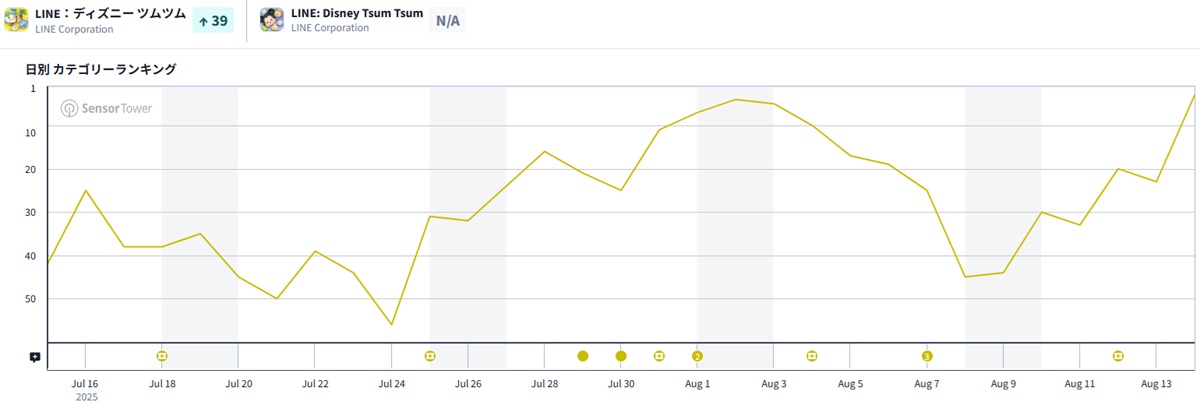Open the Aug 4 event marker icon
Image resolution: width=1200 pixels, height=402 pixels.
812,356
